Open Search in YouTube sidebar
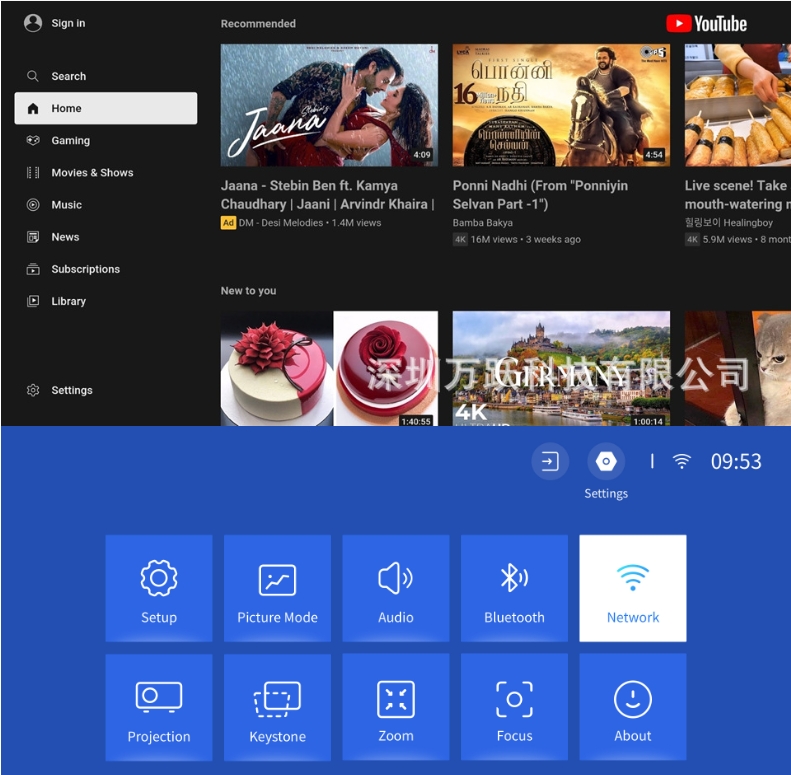Screen dimensions: 791x775 tap(106, 76)
